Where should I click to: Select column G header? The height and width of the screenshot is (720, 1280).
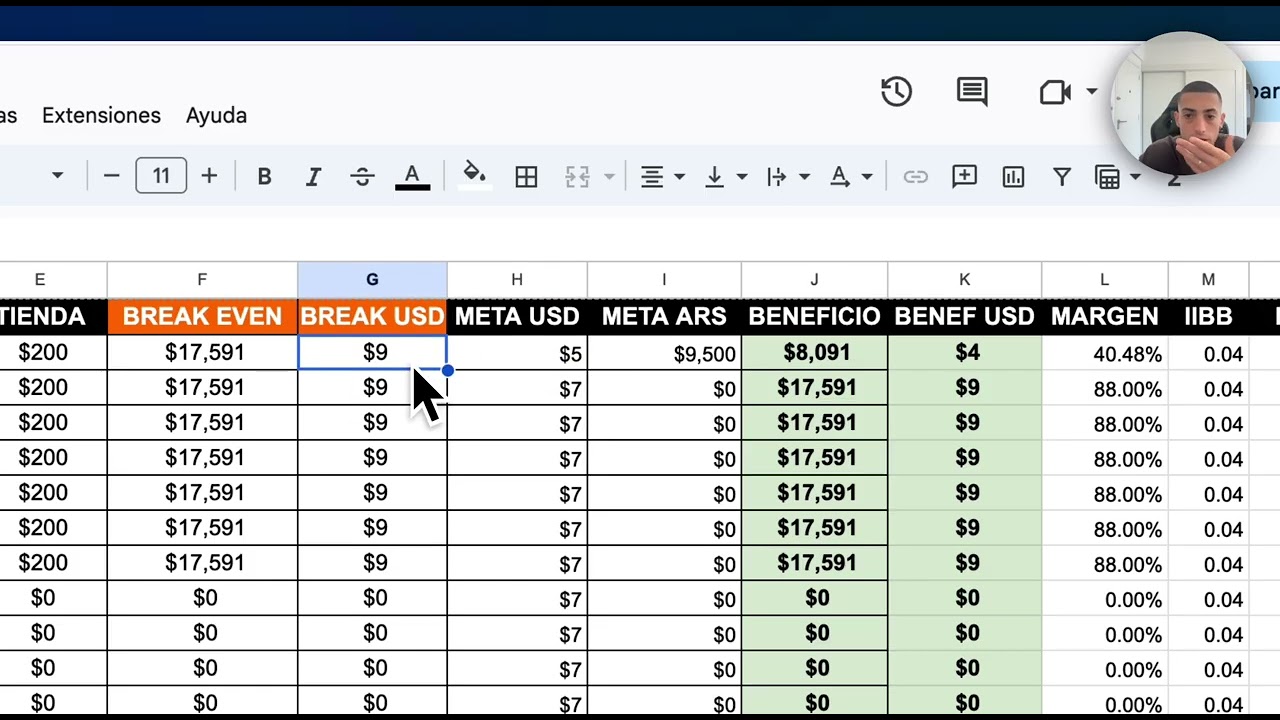372,279
